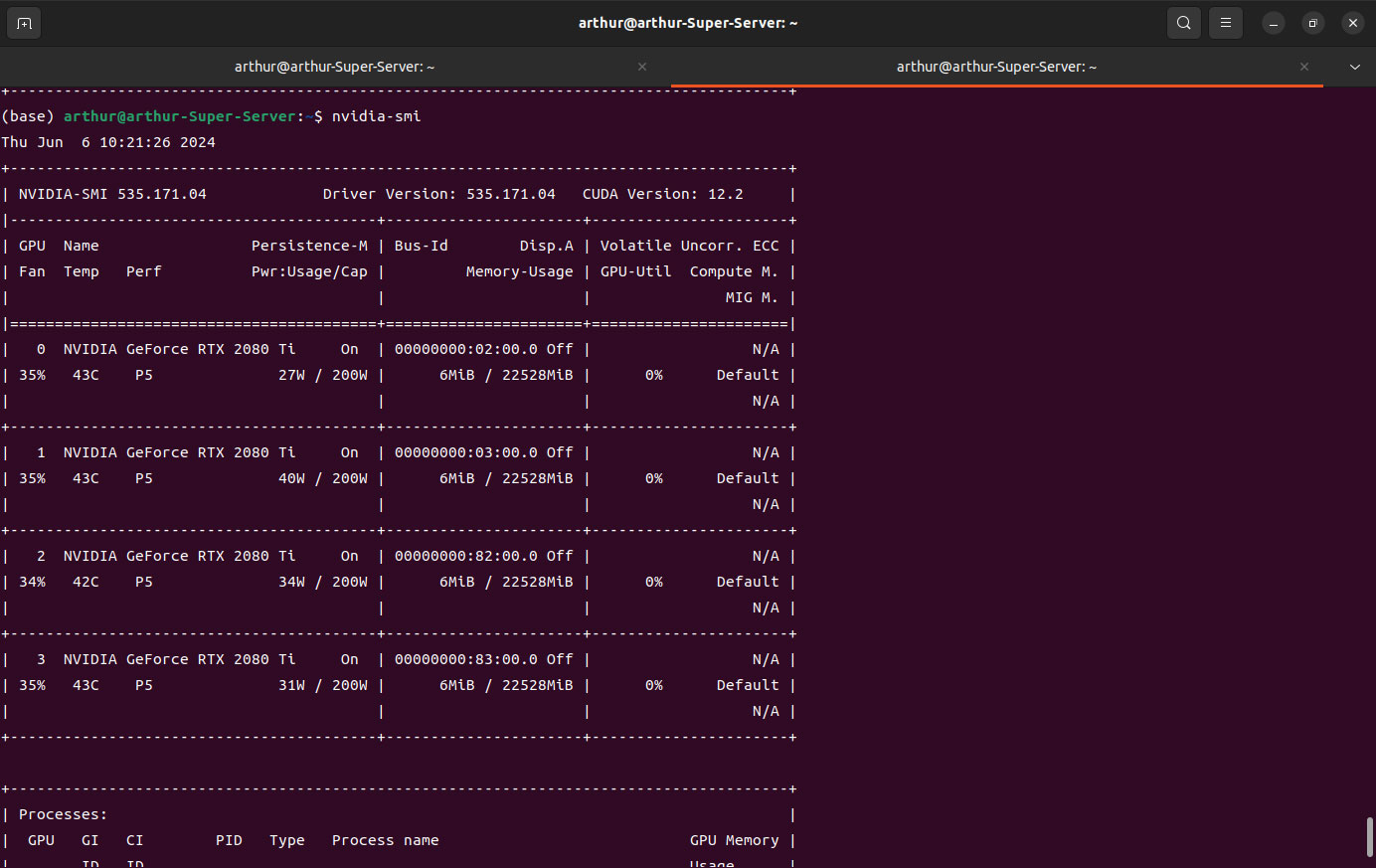Minimize the terminal window
Screen dimensions: 1376x868
click(1274, 23)
